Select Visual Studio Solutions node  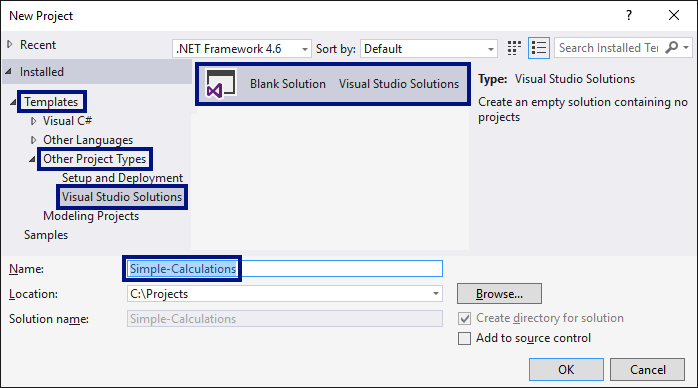pos(122,197)
